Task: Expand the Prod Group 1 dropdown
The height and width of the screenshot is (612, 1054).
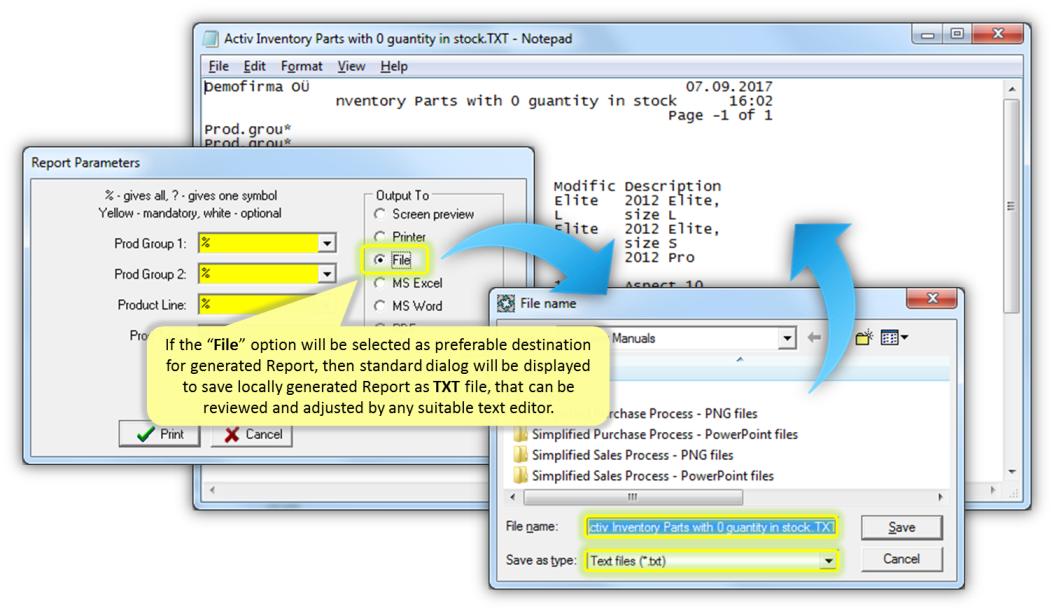Action: [327, 243]
